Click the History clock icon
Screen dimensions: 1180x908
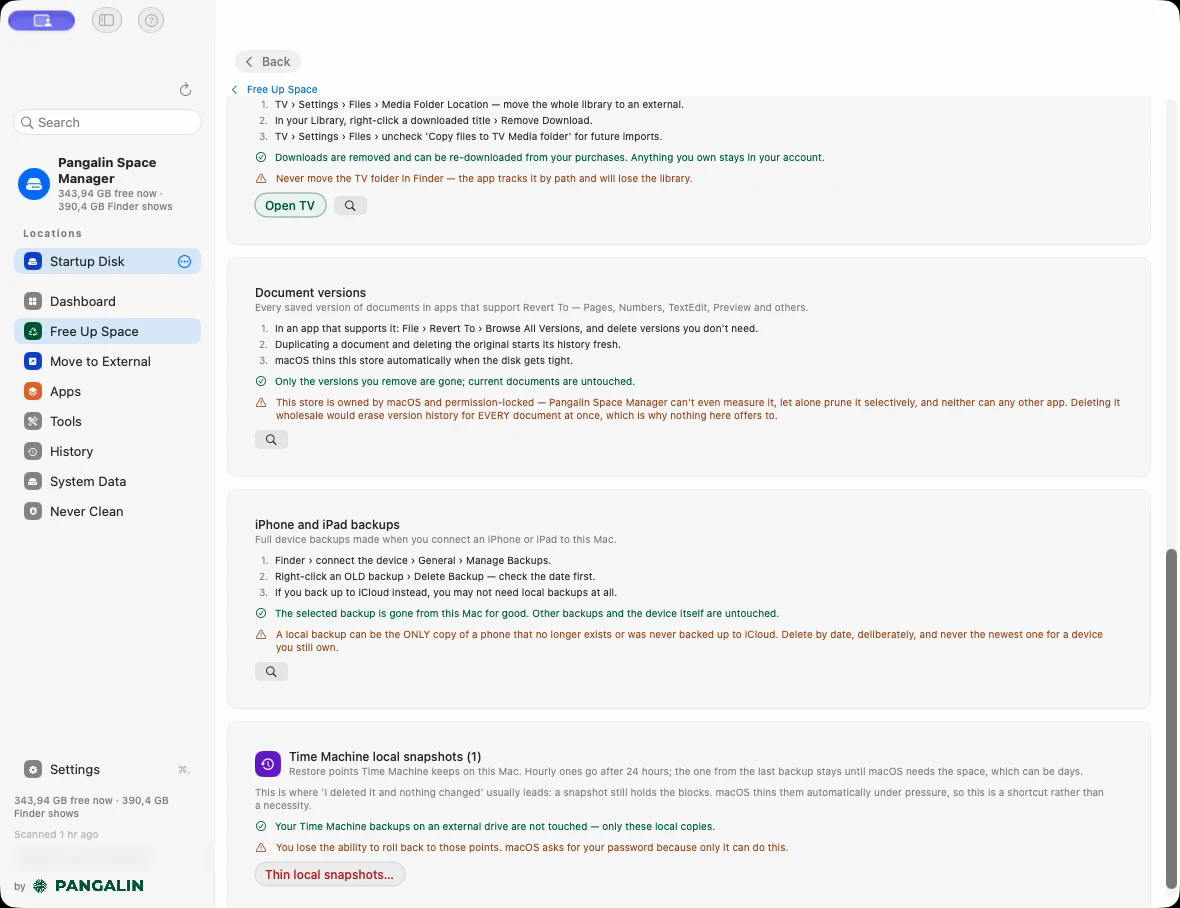33,452
